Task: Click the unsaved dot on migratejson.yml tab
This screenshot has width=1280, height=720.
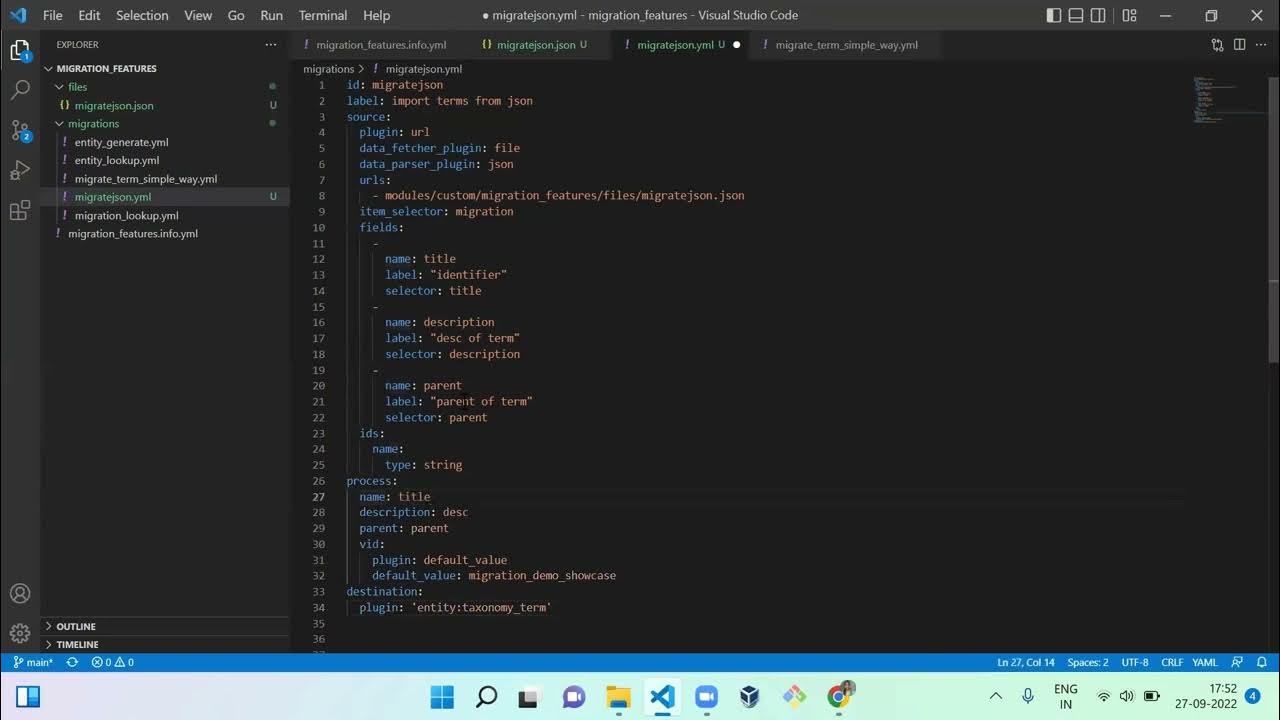Action: (x=736, y=45)
